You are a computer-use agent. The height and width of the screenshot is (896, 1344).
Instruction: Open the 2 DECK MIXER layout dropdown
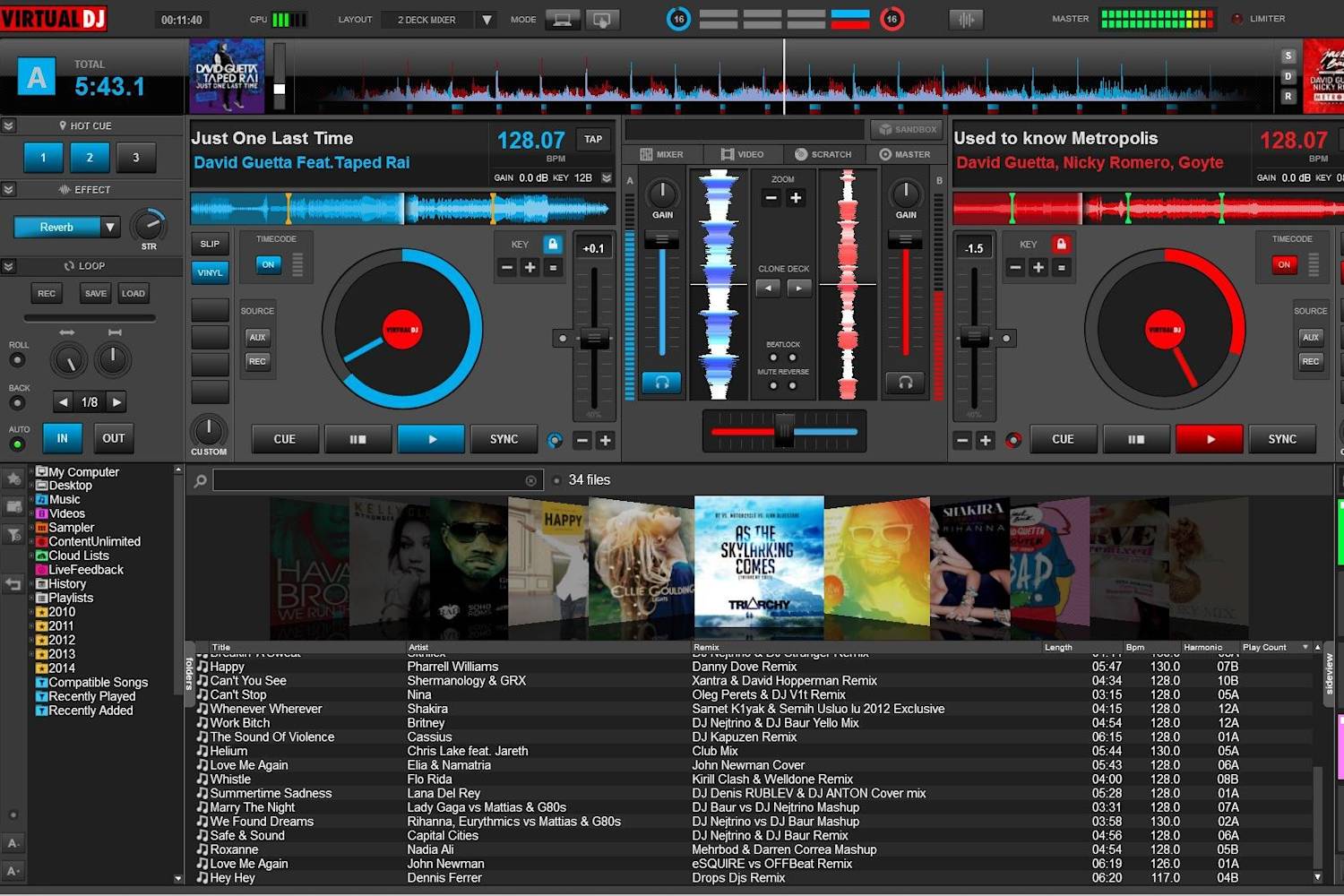click(487, 19)
